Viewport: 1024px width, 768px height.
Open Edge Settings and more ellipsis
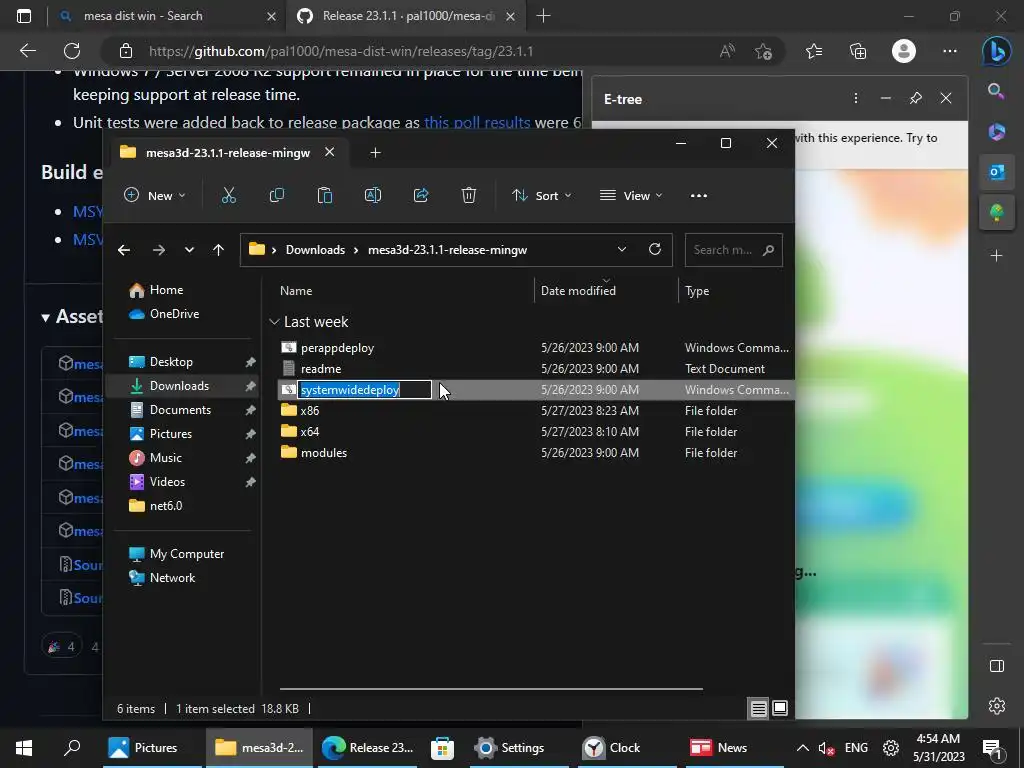point(950,51)
